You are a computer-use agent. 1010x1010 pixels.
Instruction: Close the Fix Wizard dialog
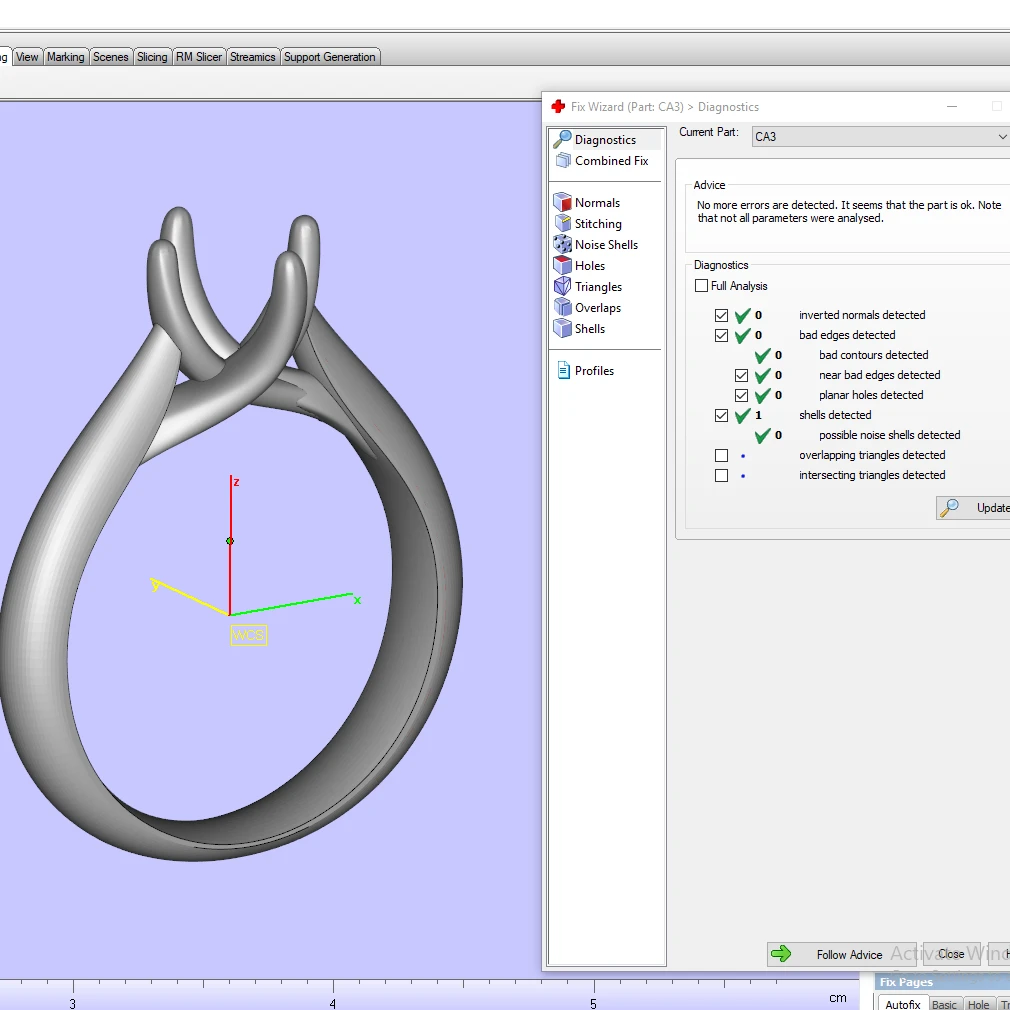pos(951,954)
